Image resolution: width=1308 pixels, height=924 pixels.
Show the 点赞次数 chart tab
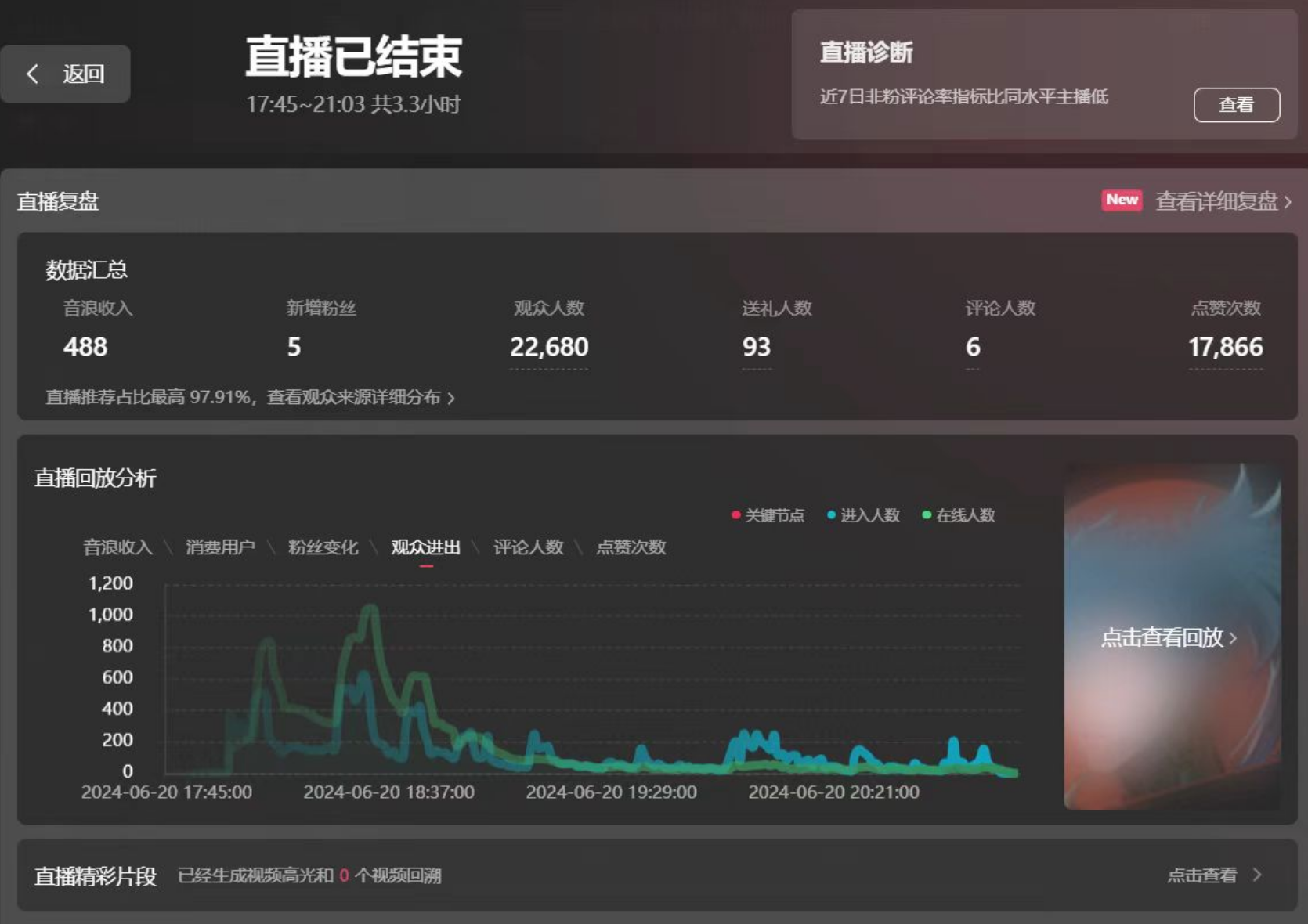[631, 547]
